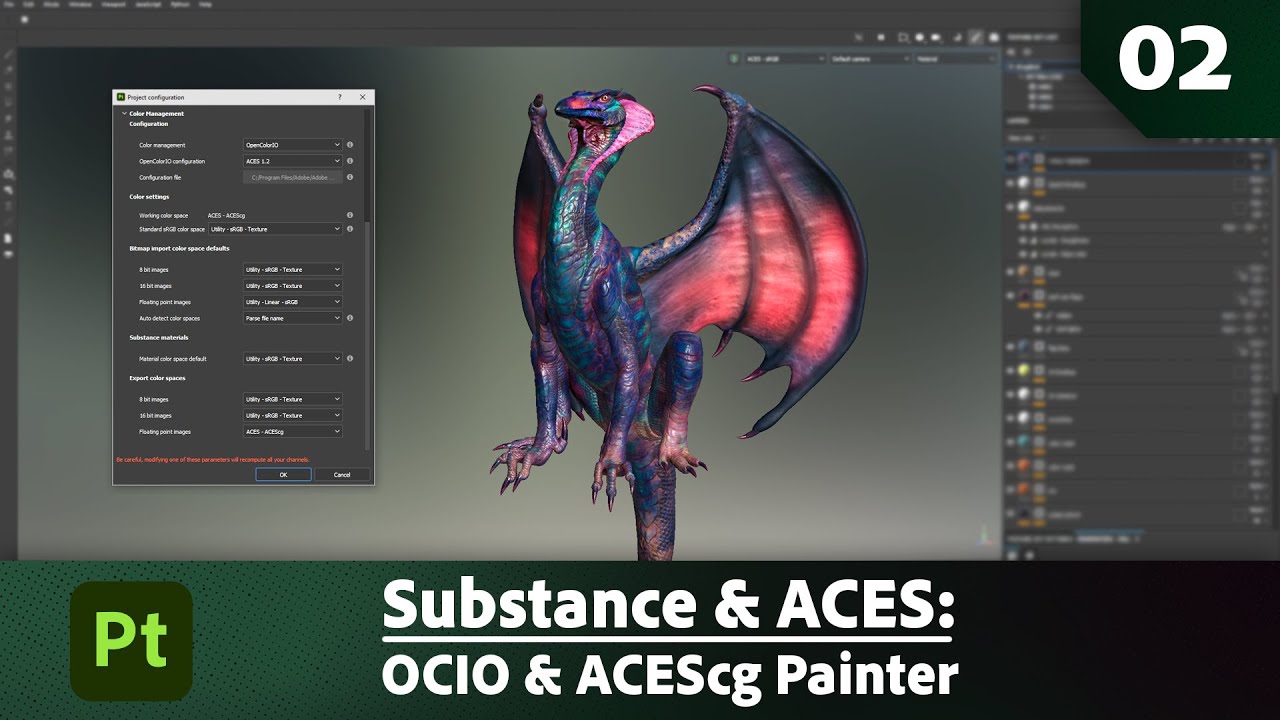Open the Window menu

(80, 4)
